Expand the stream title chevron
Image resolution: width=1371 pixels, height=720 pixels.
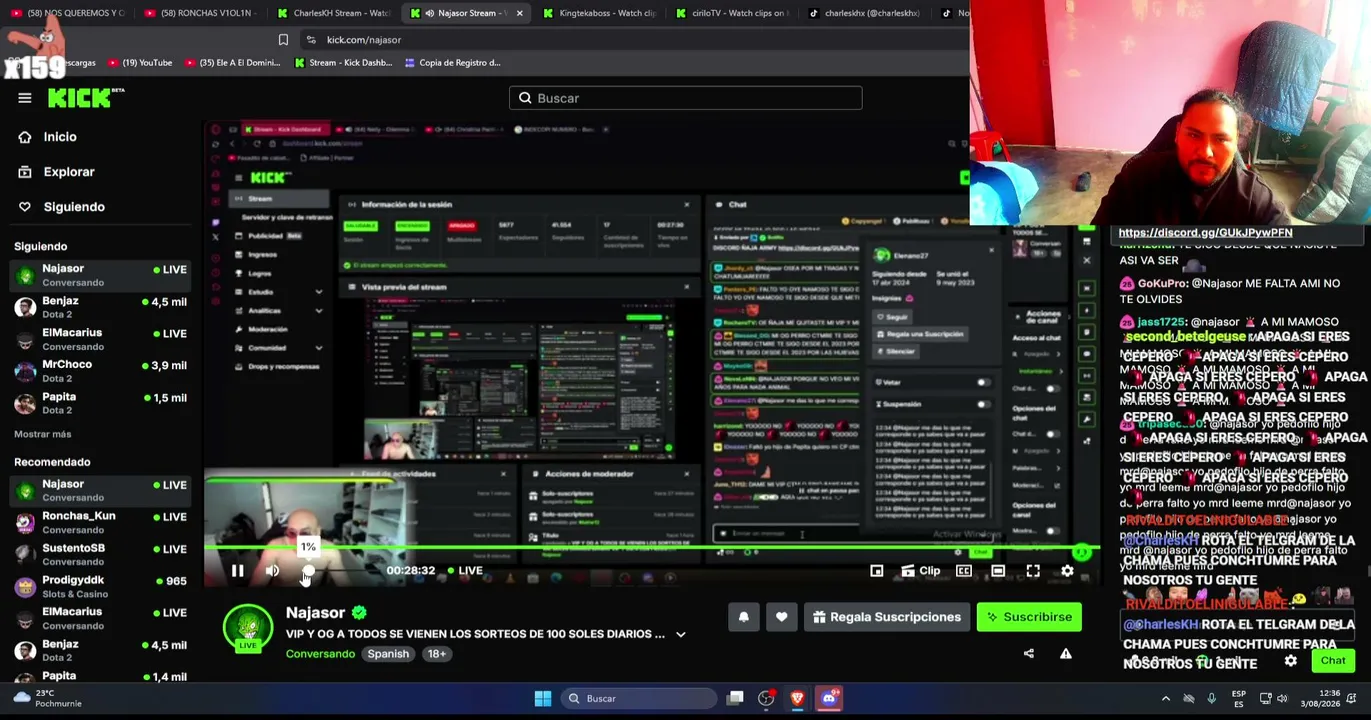coord(680,634)
